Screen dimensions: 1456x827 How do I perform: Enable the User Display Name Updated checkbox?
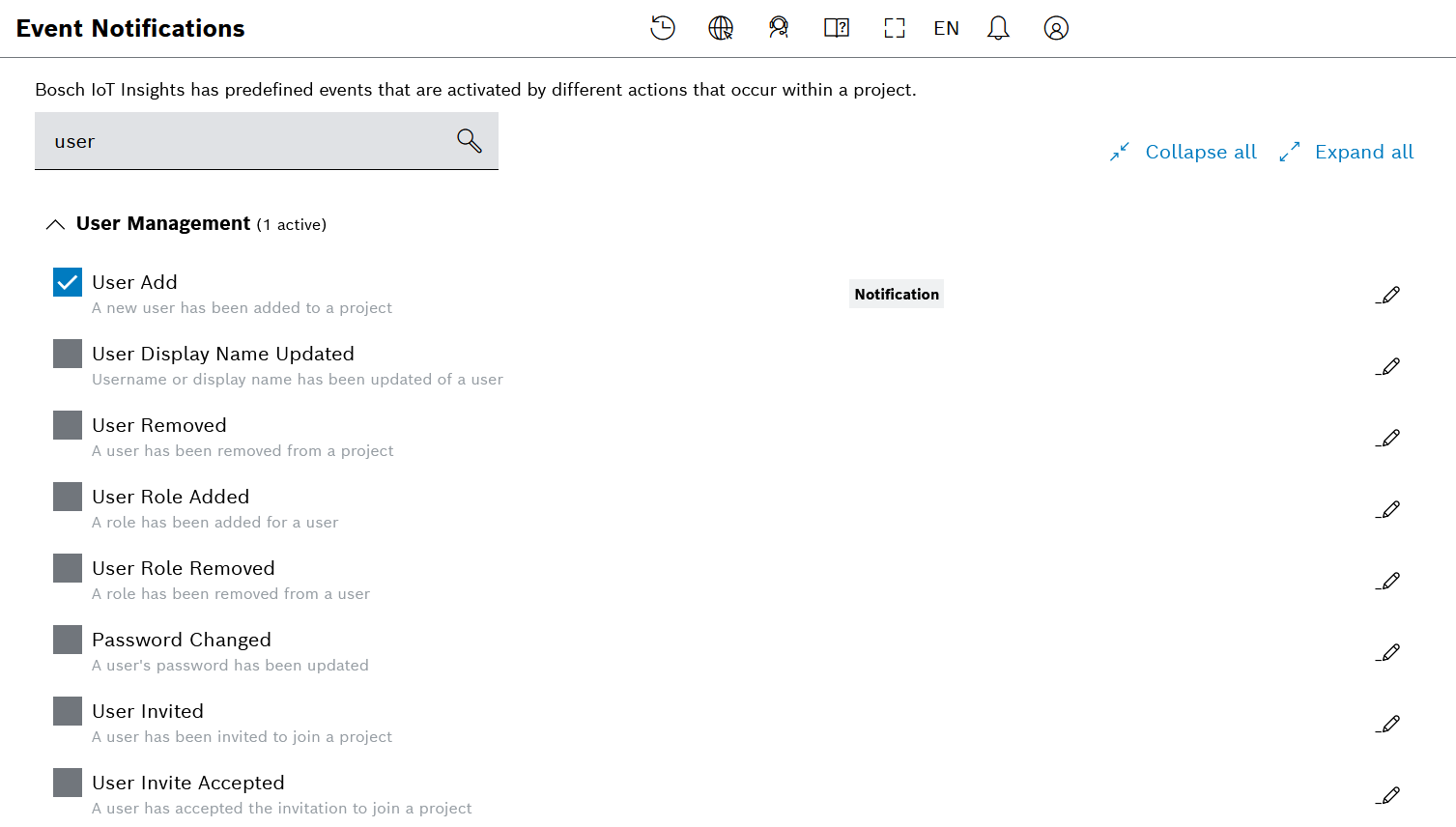point(68,354)
